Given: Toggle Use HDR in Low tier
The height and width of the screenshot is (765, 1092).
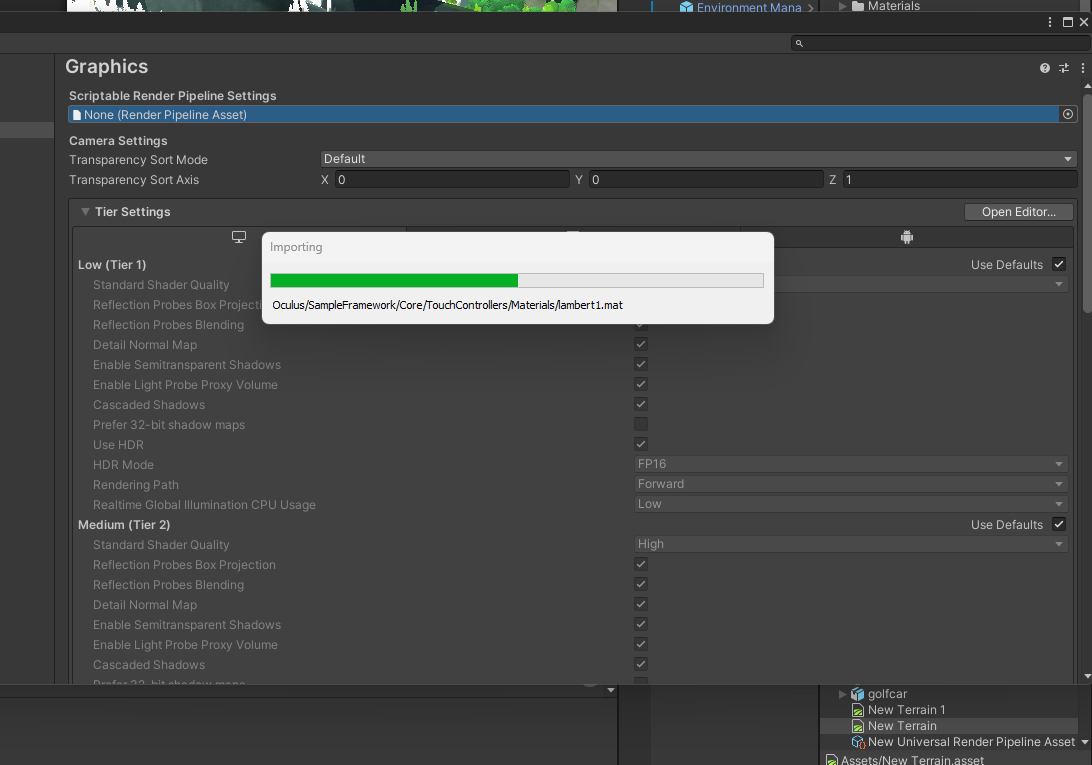Looking at the screenshot, I should pyautogui.click(x=641, y=444).
